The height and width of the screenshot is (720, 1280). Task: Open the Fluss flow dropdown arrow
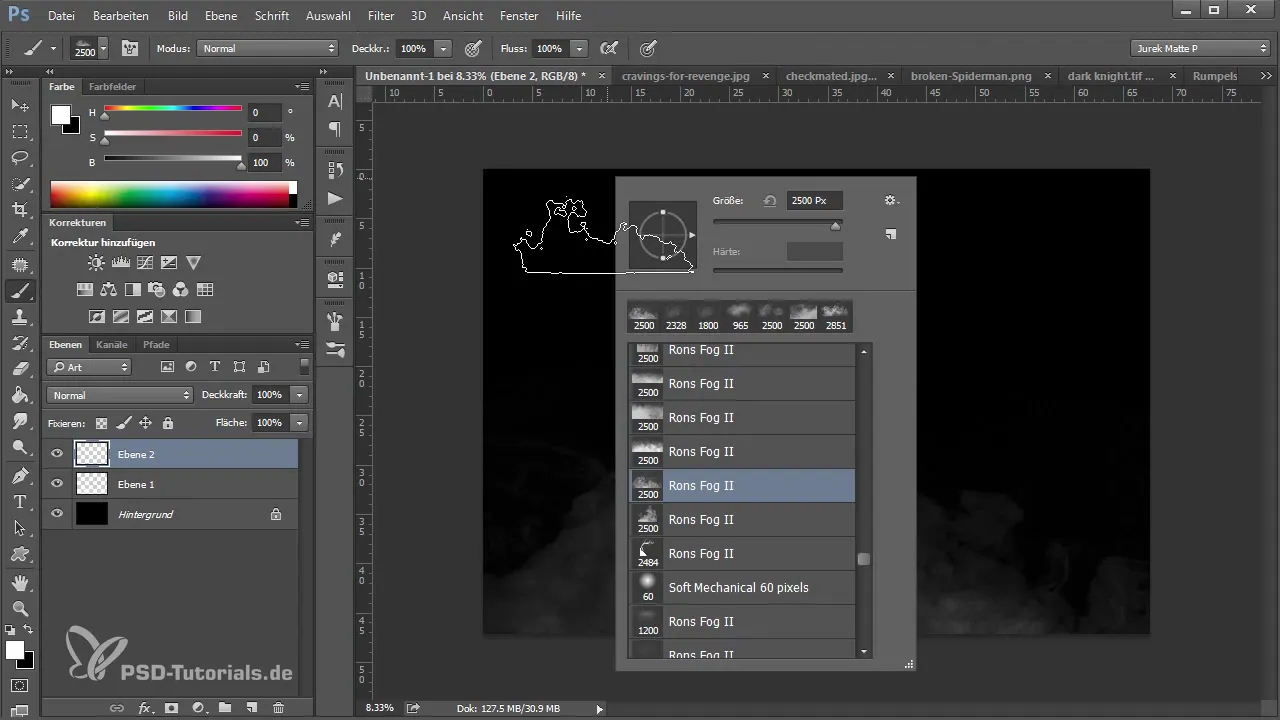[x=580, y=48]
